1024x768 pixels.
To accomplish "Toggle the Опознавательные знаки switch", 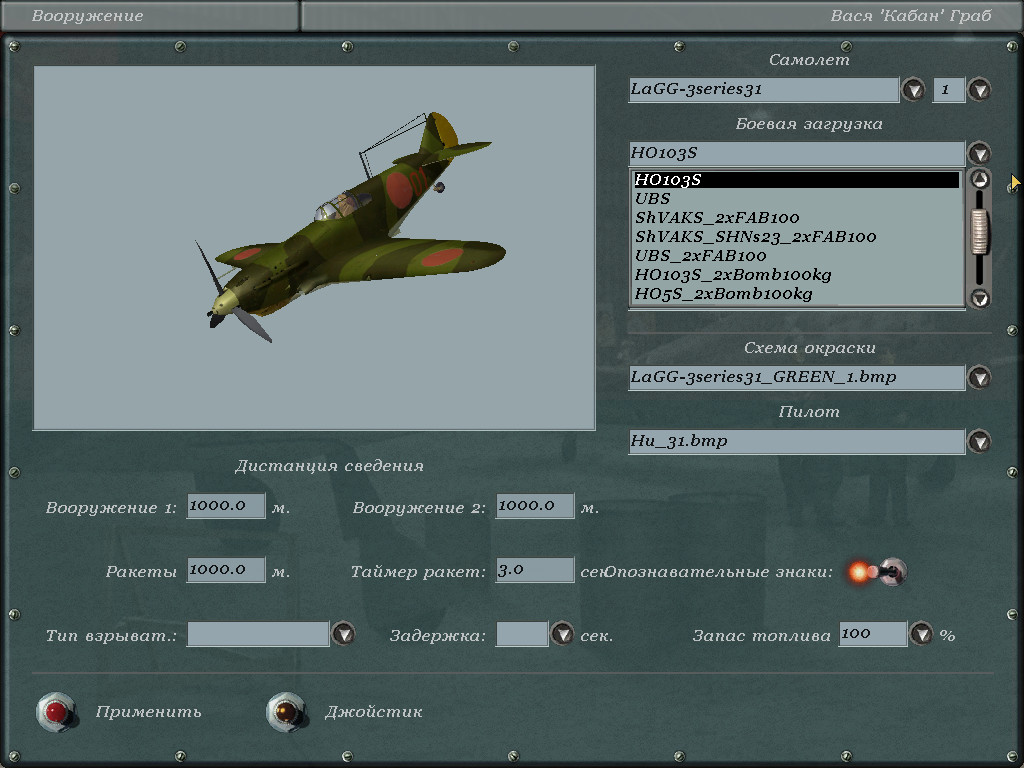I will (878, 572).
